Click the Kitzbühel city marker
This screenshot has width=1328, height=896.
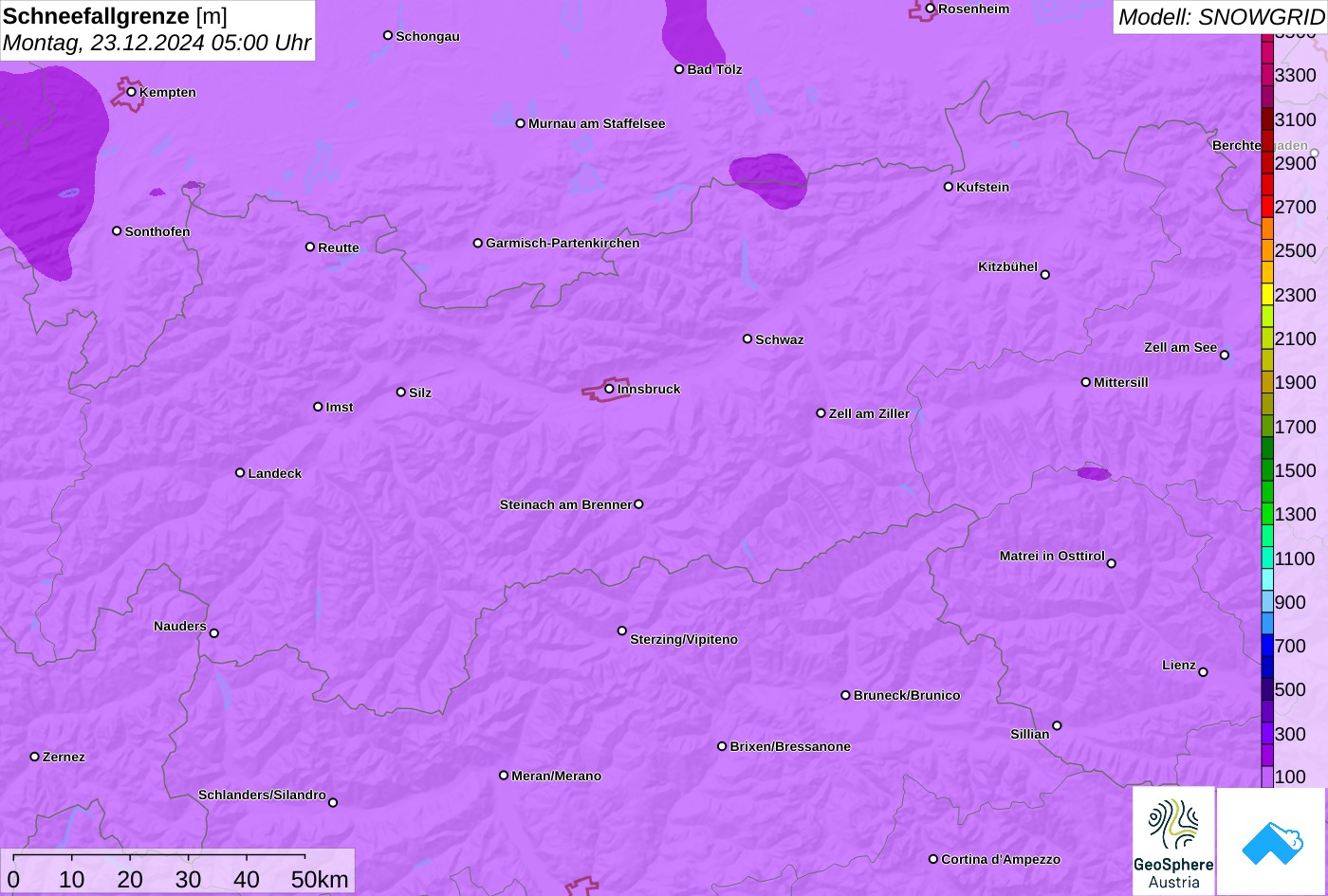pos(1045,275)
